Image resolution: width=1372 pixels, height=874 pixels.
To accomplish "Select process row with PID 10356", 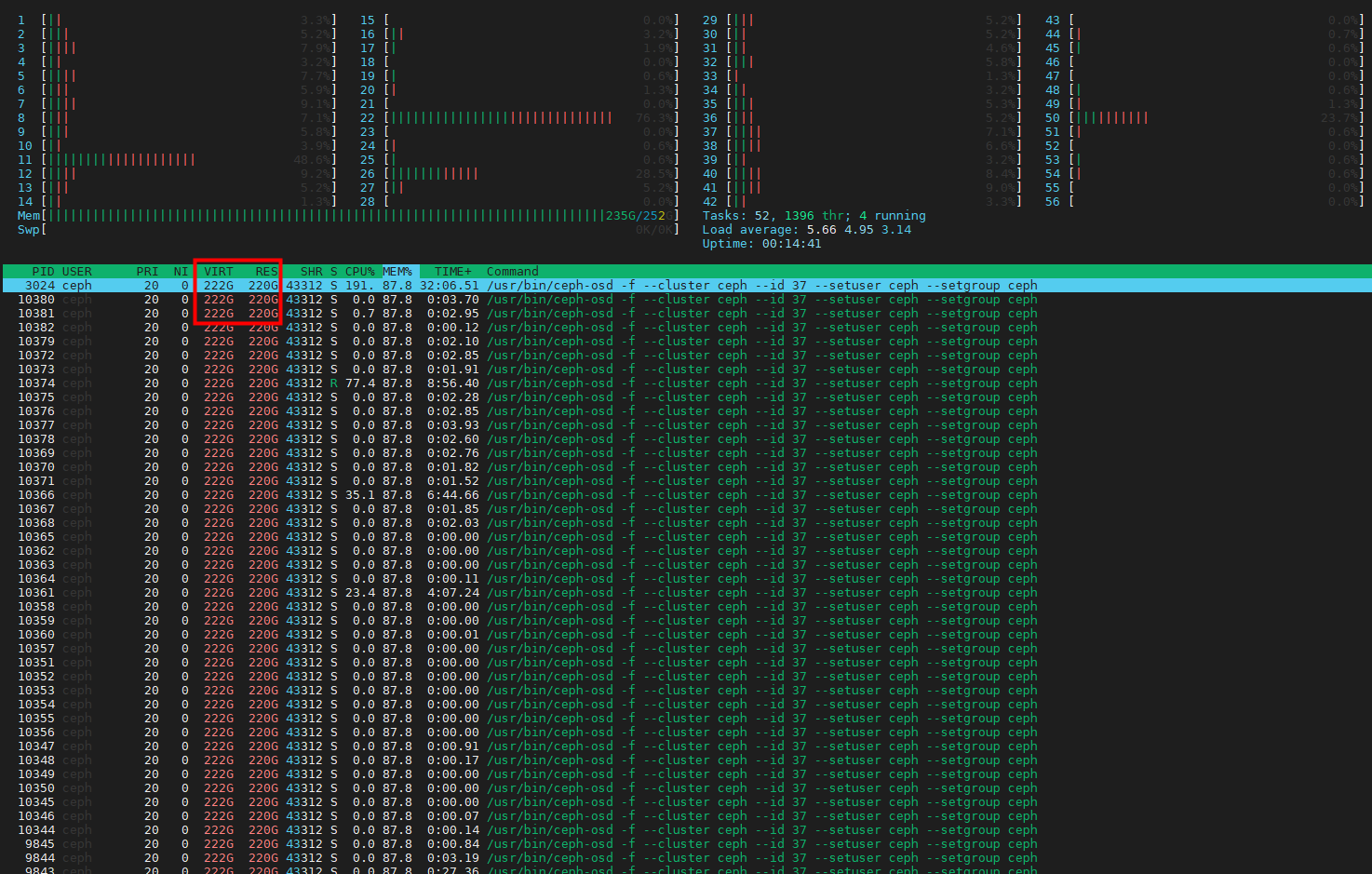I will (686, 733).
